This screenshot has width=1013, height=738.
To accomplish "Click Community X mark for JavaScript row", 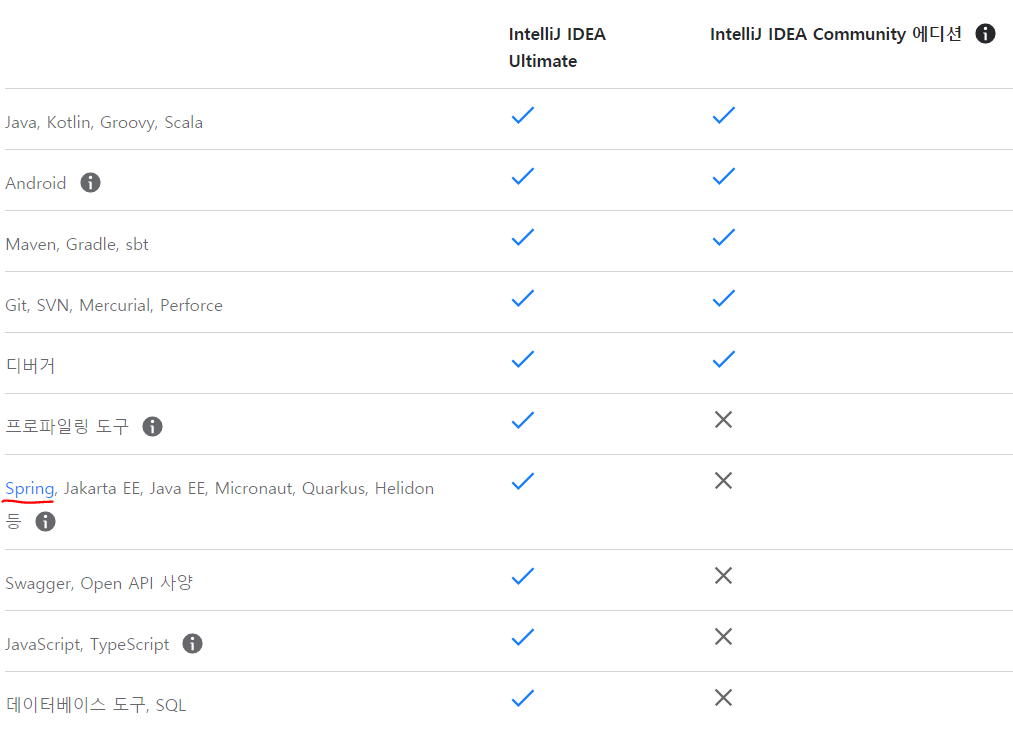I will tap(723, 636).
